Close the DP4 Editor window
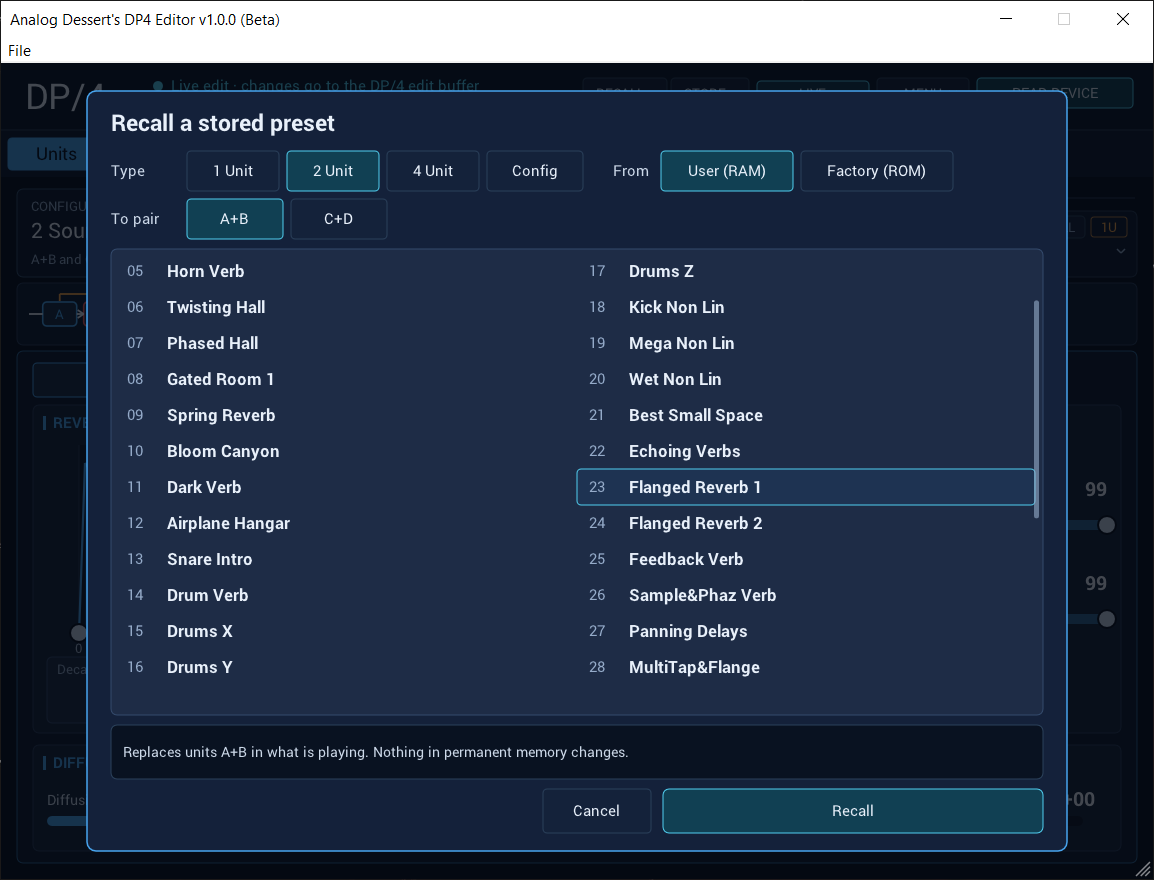Viewport: 1154px width, 880px height. coord(1122,19)
